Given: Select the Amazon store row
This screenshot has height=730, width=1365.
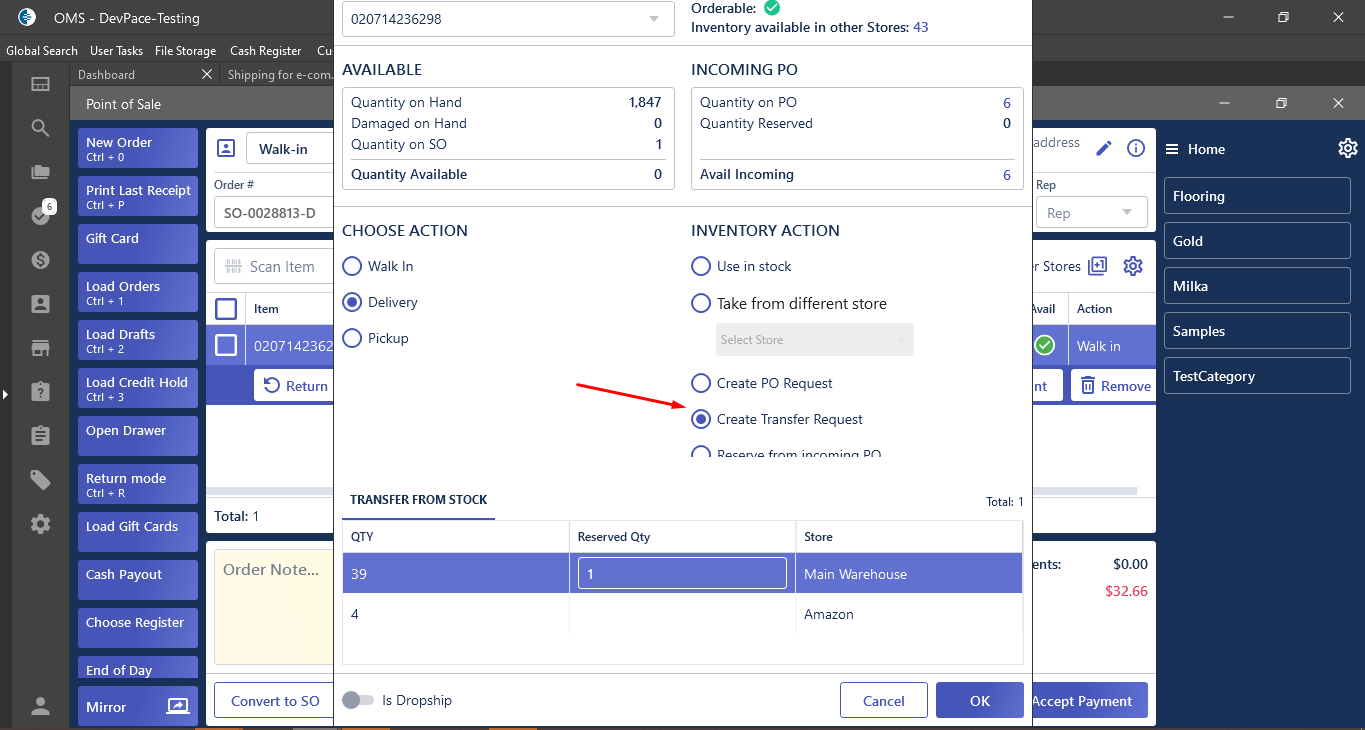Looking at the screenshot, I should coord(682,614).
